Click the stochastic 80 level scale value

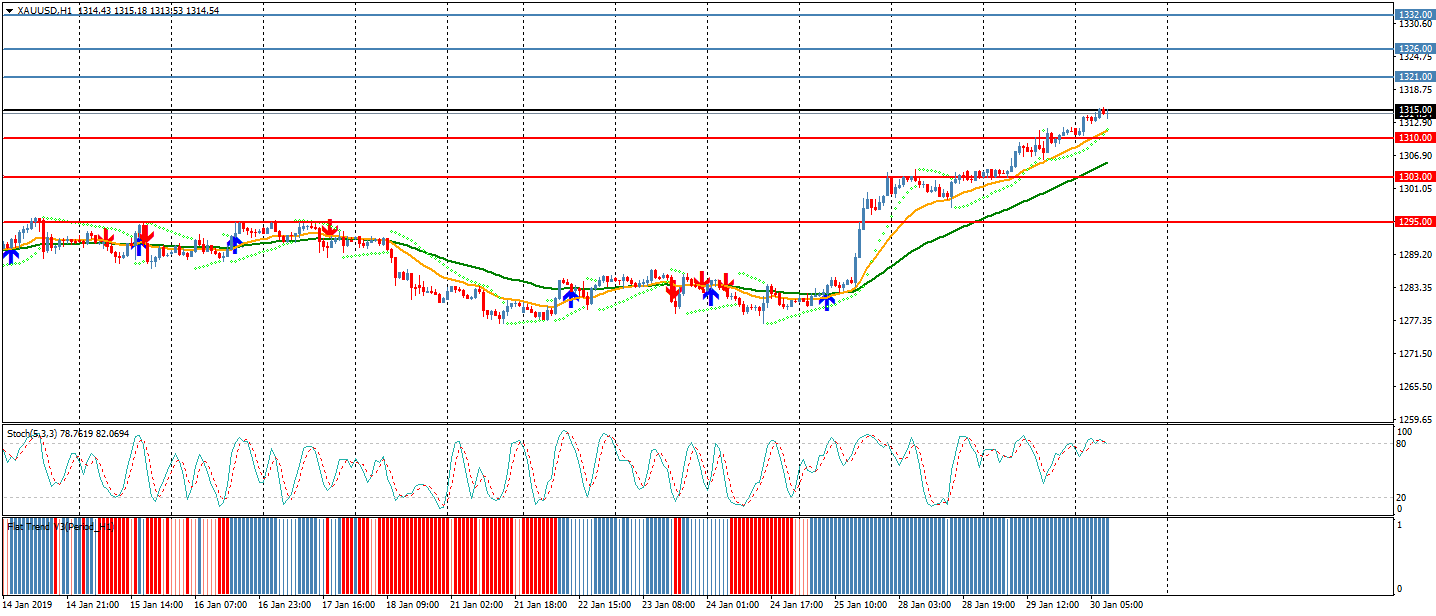coord(1403,444)
